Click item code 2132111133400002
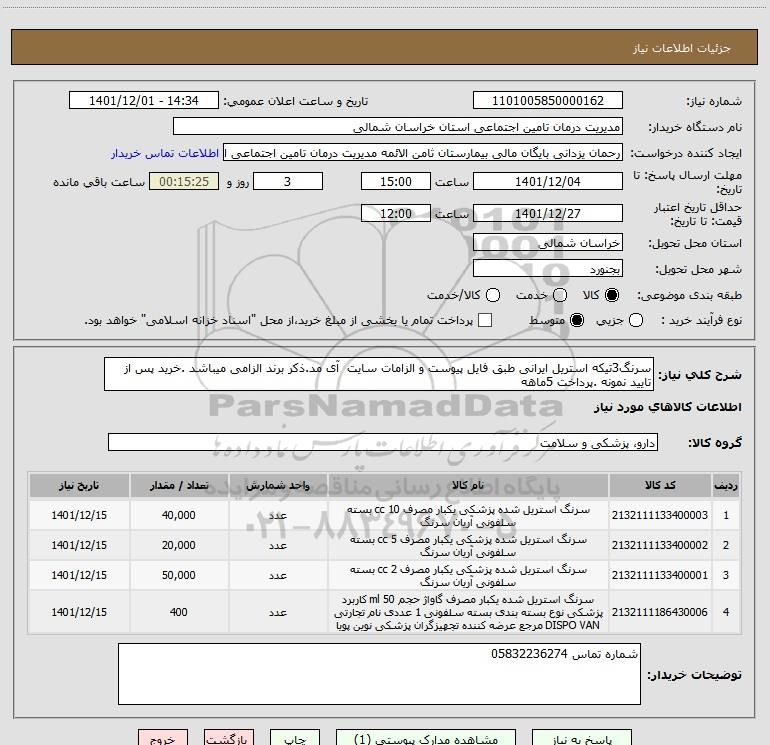770x745 pixels. [x=660, y=545]
